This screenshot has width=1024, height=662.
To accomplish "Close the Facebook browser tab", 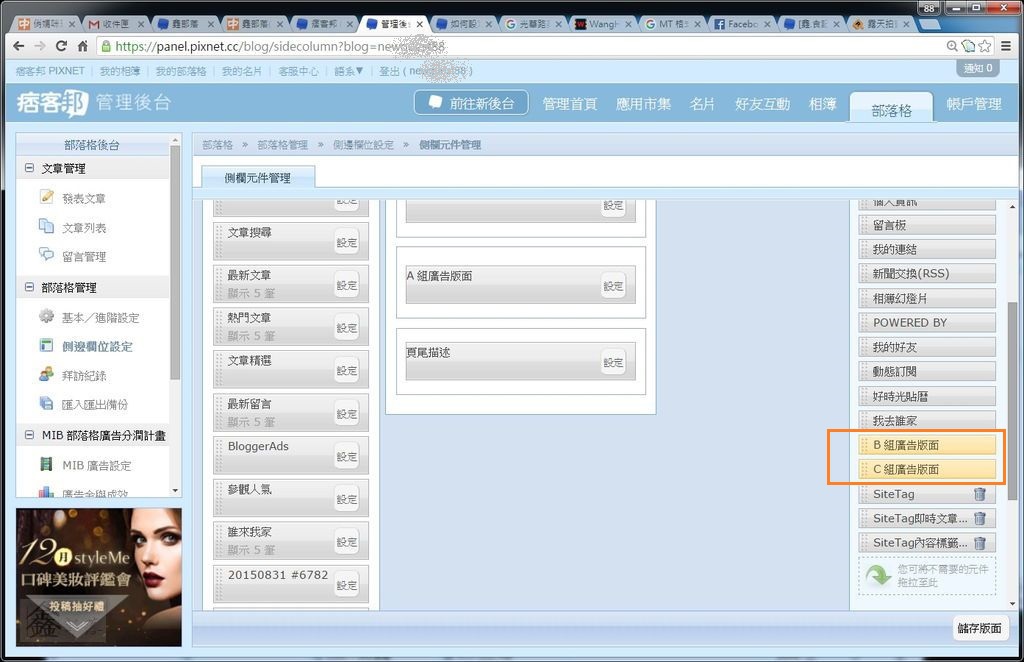I will [x=767, y=24].
